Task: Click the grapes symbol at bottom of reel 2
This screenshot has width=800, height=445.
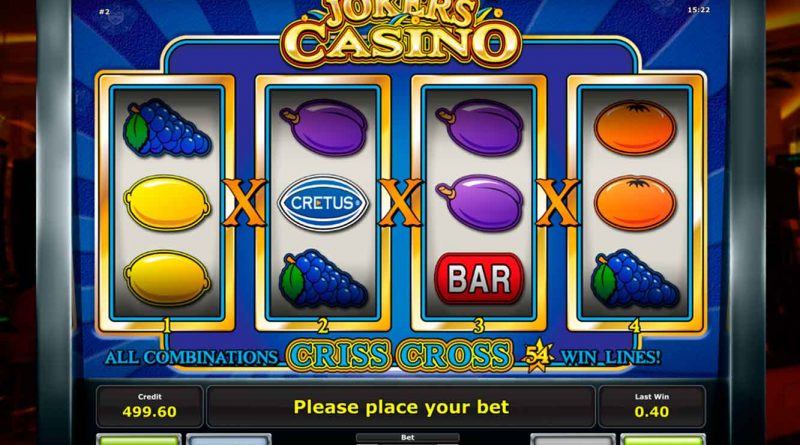Action: point(323,279)
